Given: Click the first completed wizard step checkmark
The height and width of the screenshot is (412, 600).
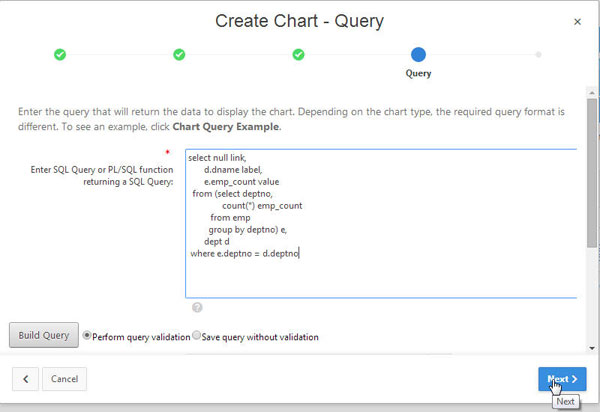Looking at the screenshot, I should (x=60, y=54).
